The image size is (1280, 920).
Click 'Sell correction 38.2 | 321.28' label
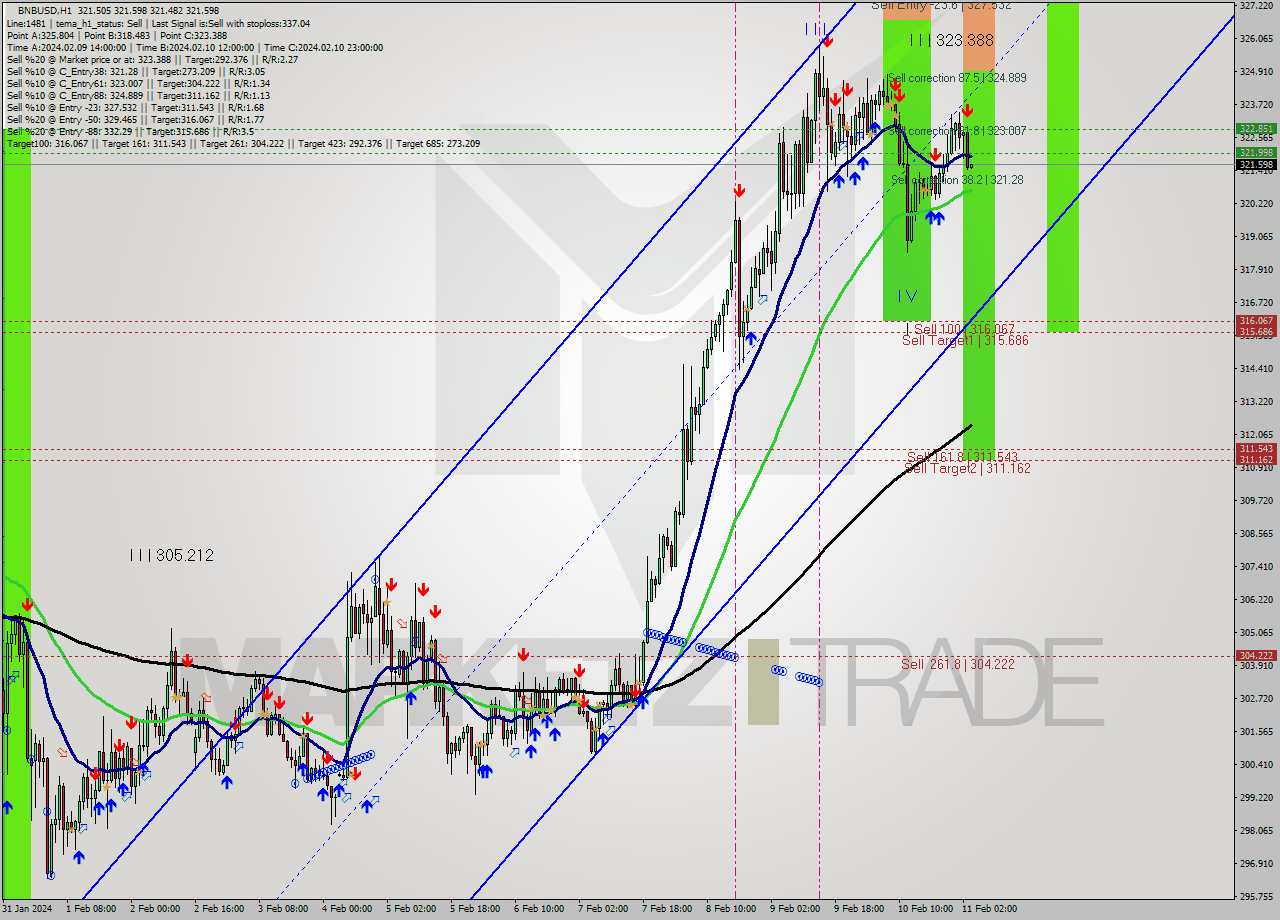click(957, 180)
